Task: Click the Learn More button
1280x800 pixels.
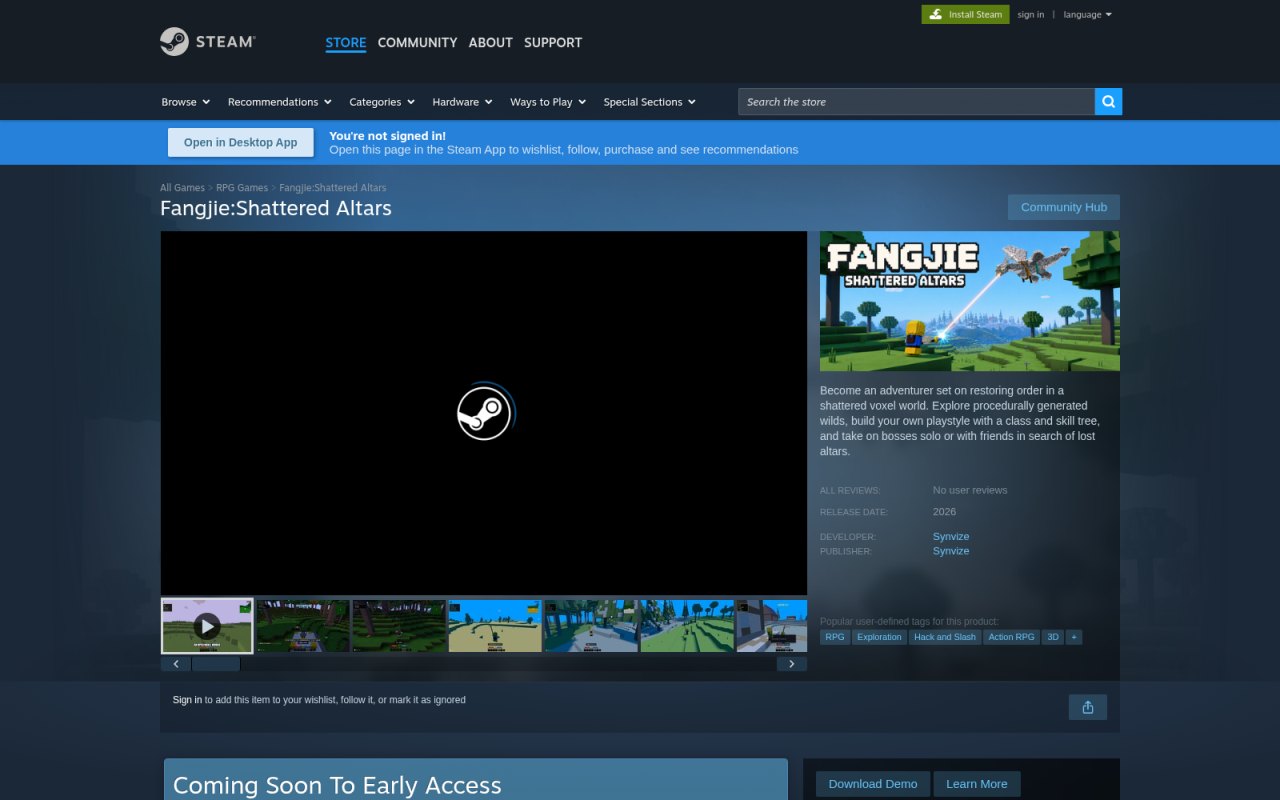Action: pyautogui.click(x=977, y=784)
